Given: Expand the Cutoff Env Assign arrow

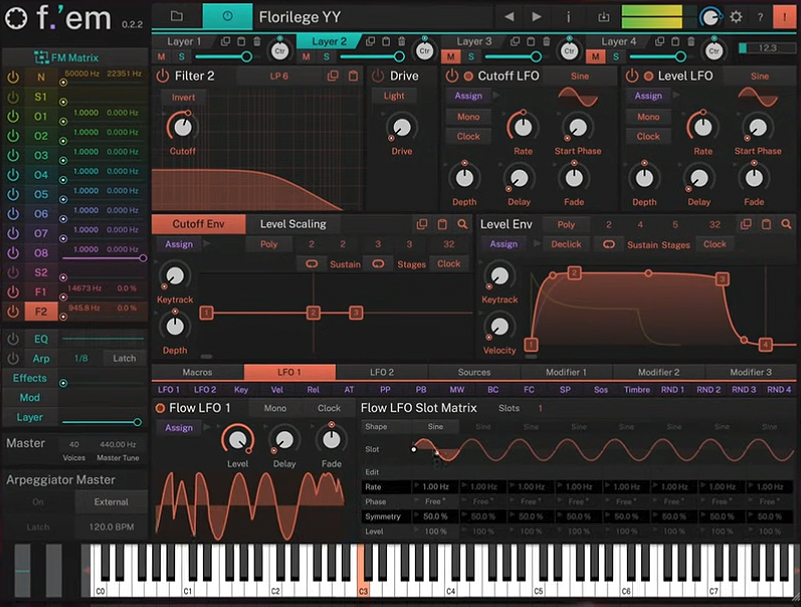Looking at the screenshot, I should [x=207, y=244].
